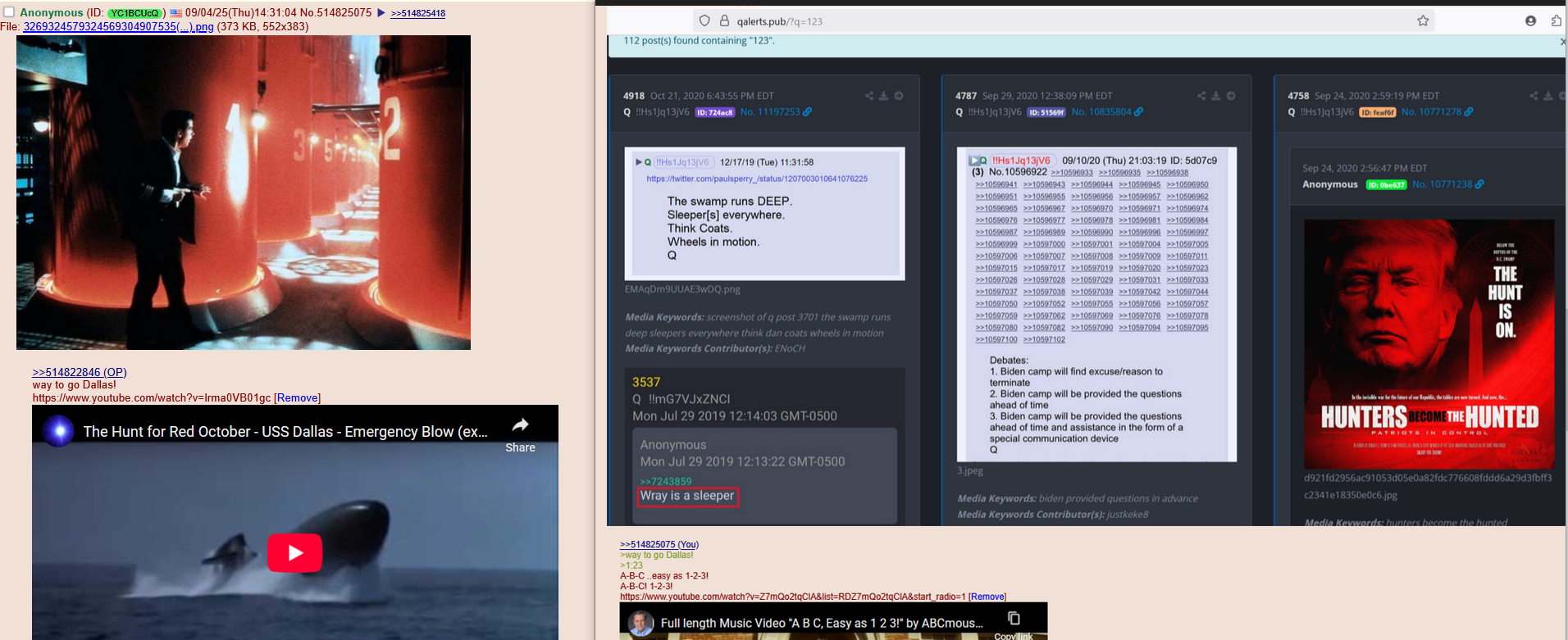Download Q post 4918
This screenshot has height=640, width=1568.
point(884,96)
